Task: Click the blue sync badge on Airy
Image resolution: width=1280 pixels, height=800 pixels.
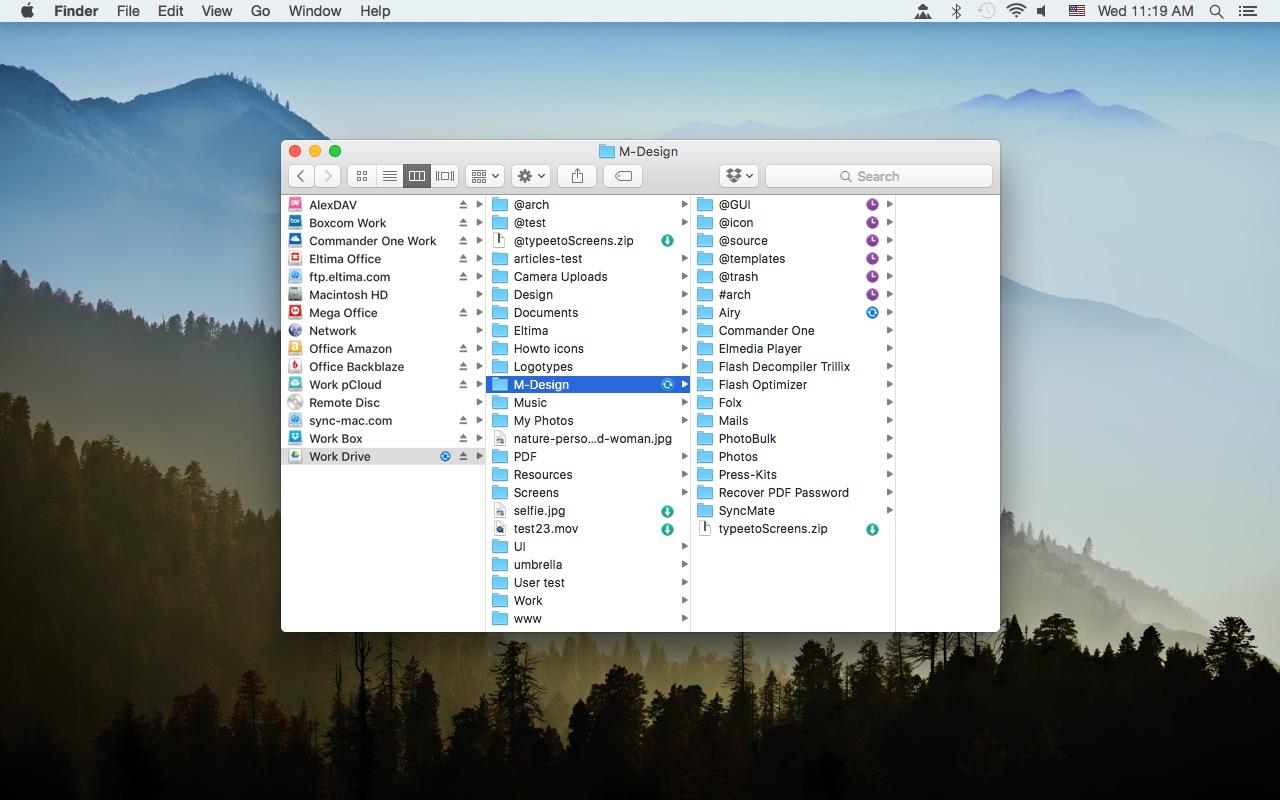Action: (872, 313)
